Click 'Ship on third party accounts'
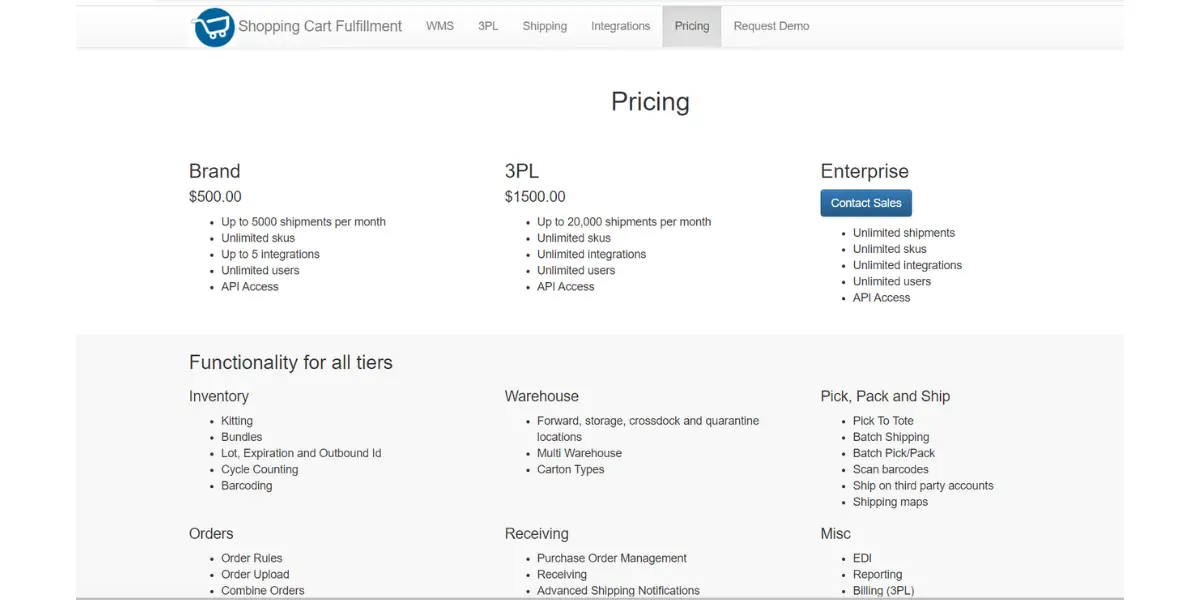Viewport: 1200px width, 600px height. pos(923,485)
